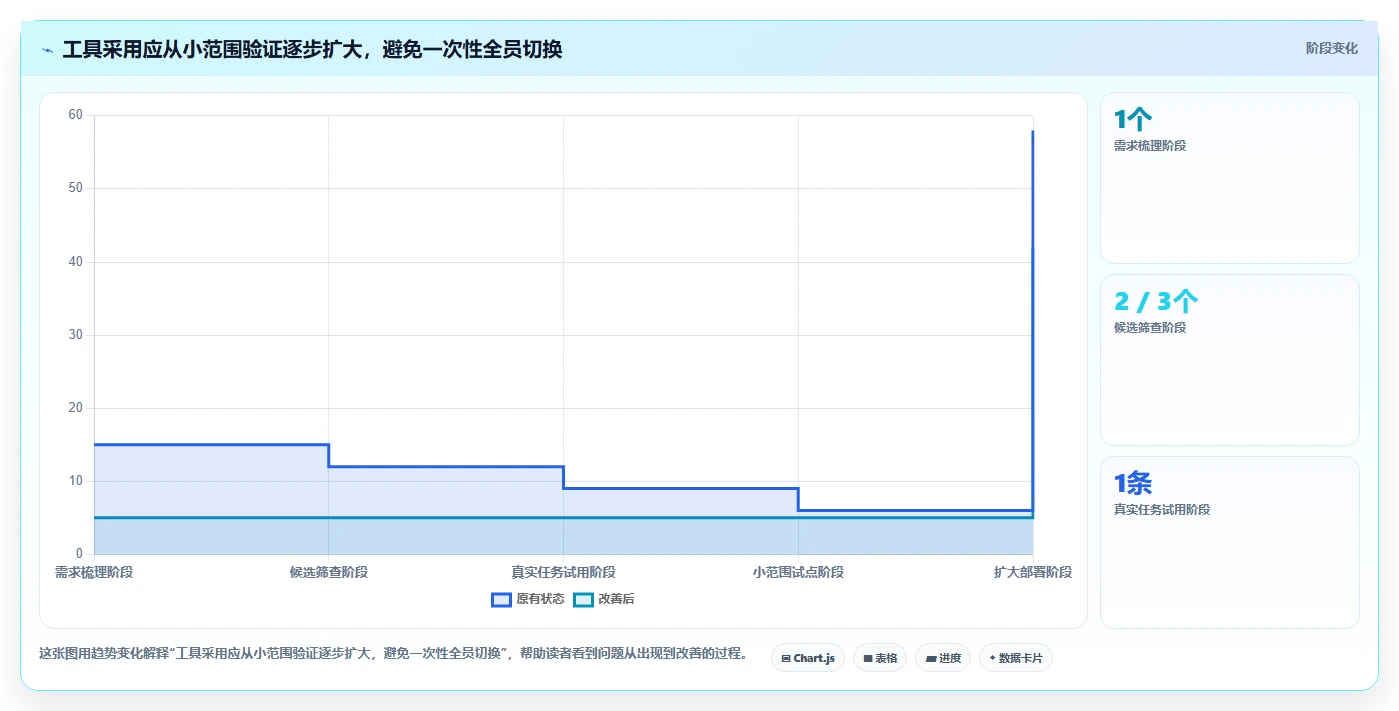The width and height of the screenshot is (1399, 711).
Task: Click the lightning icon beside the title
Action: coord(48,50)
